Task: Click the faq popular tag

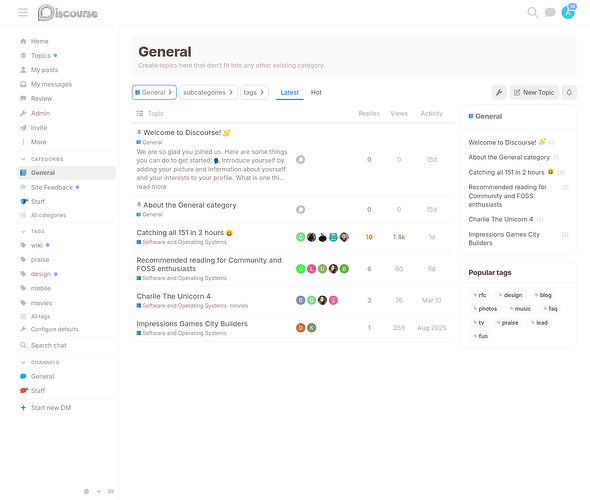Action: 550,309
